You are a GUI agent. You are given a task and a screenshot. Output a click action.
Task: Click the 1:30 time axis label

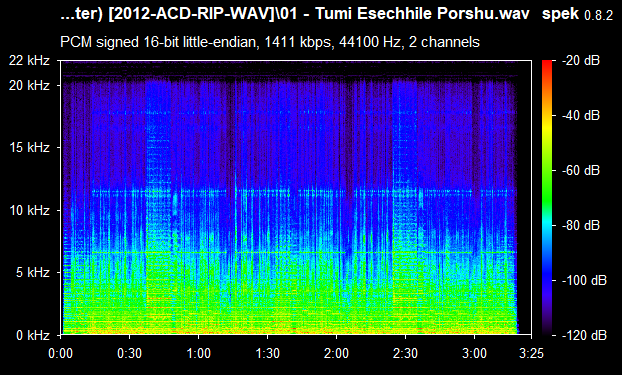(x=267, y=353)
